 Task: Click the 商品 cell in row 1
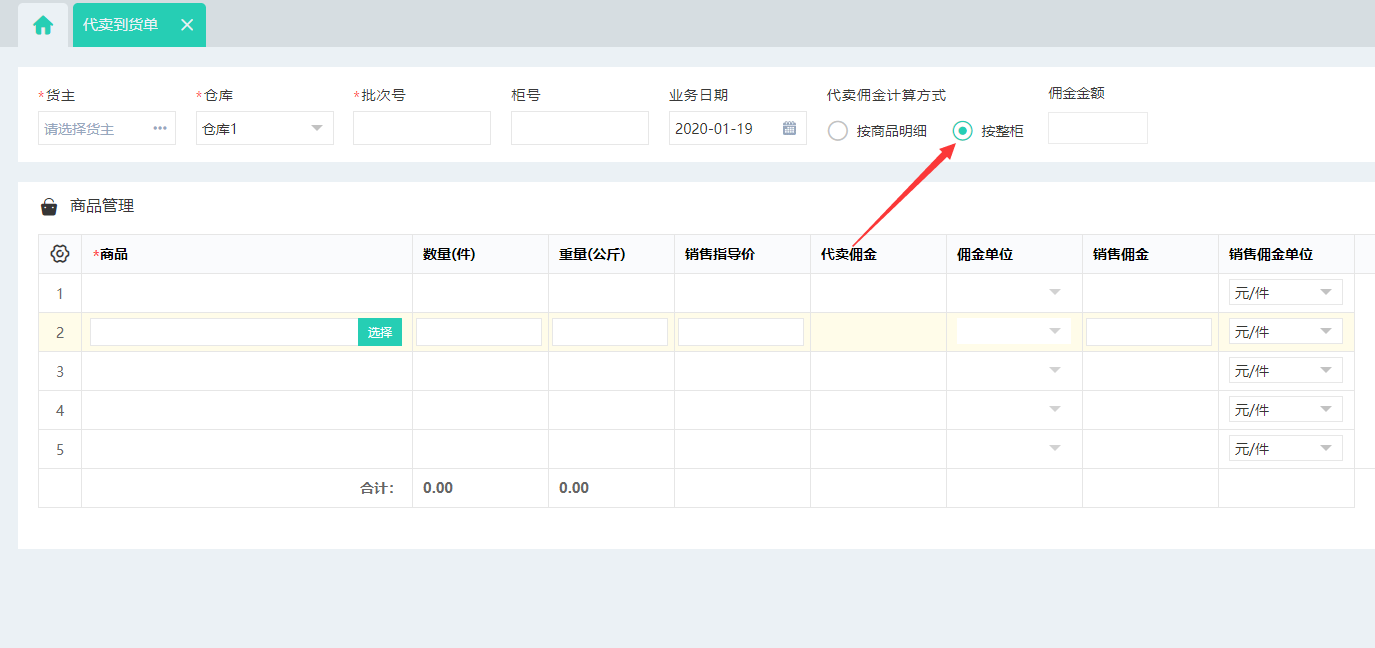click(247, 293)
